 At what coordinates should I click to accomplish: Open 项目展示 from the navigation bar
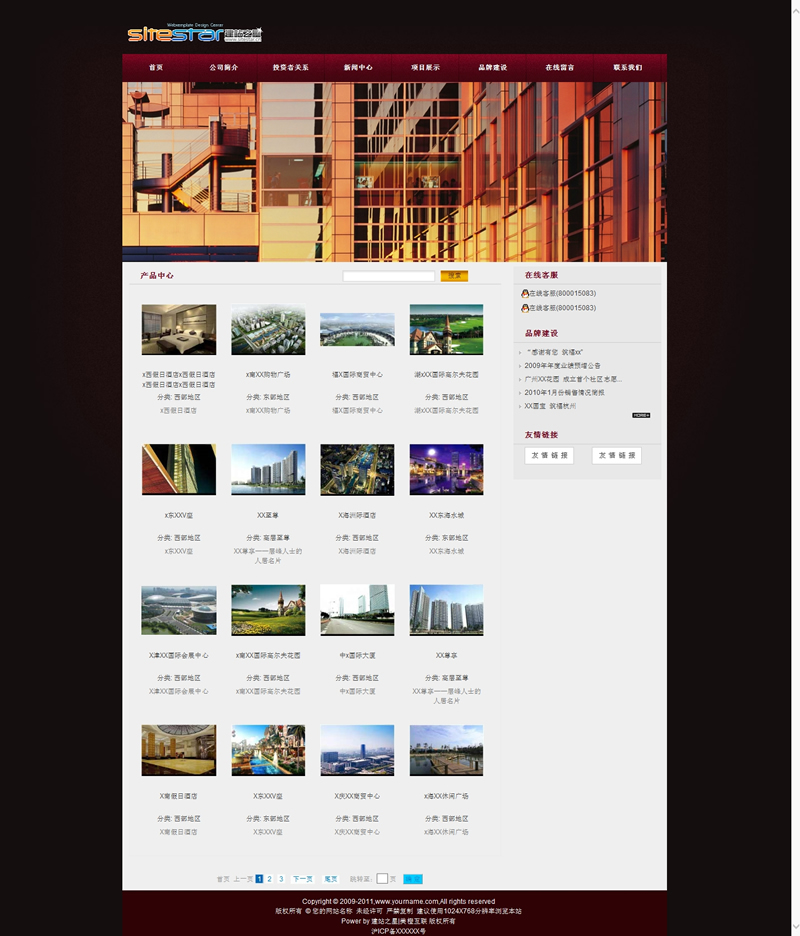tap(425, 68)
